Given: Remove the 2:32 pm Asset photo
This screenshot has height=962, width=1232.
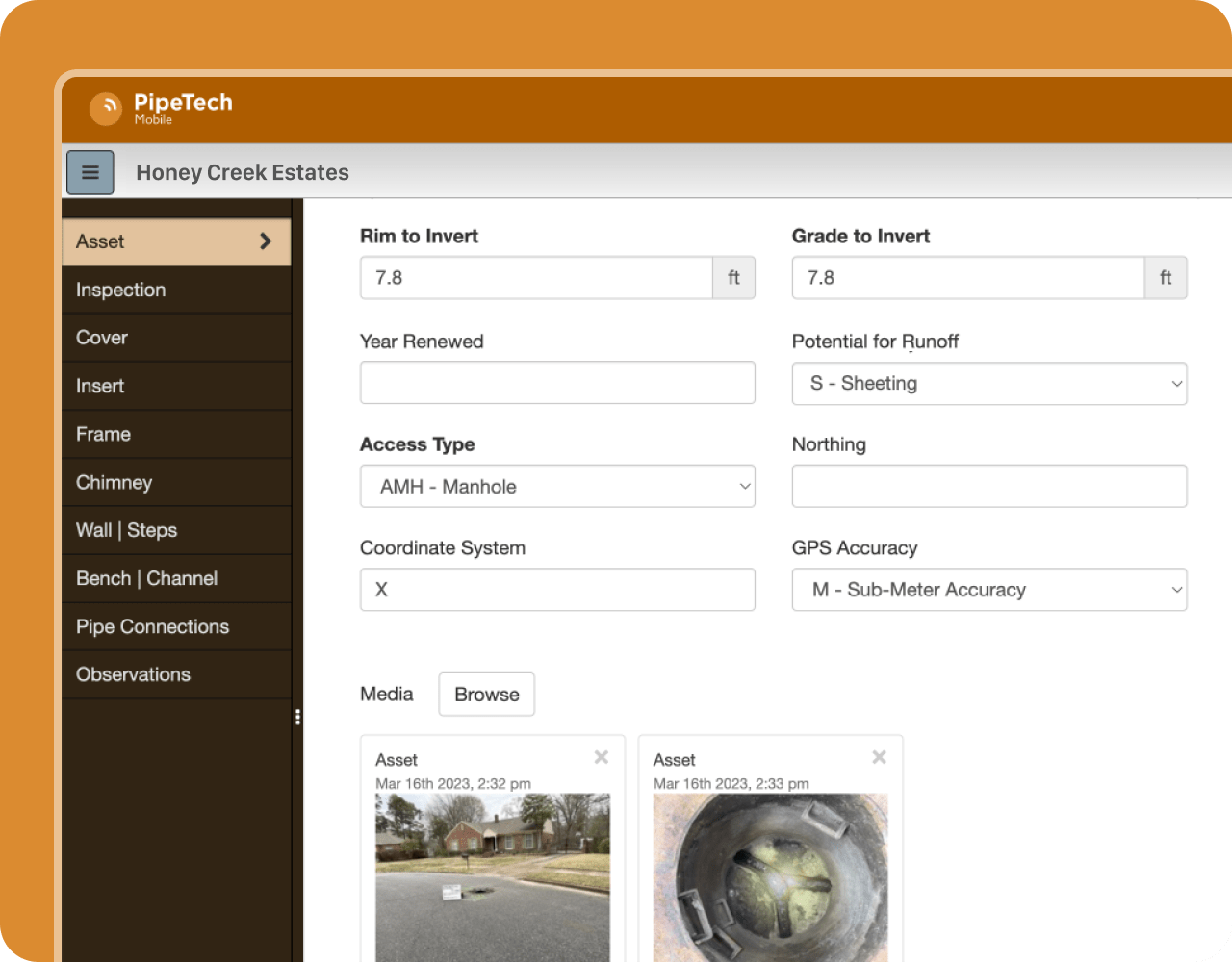Looking at the screenshot, I should click(x=602, y=757).
